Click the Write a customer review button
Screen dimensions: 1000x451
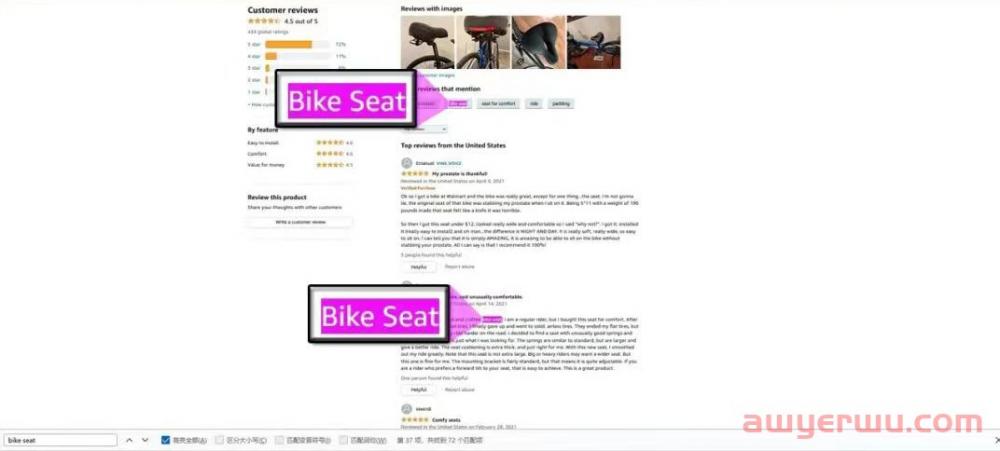(x=300, y=222)
